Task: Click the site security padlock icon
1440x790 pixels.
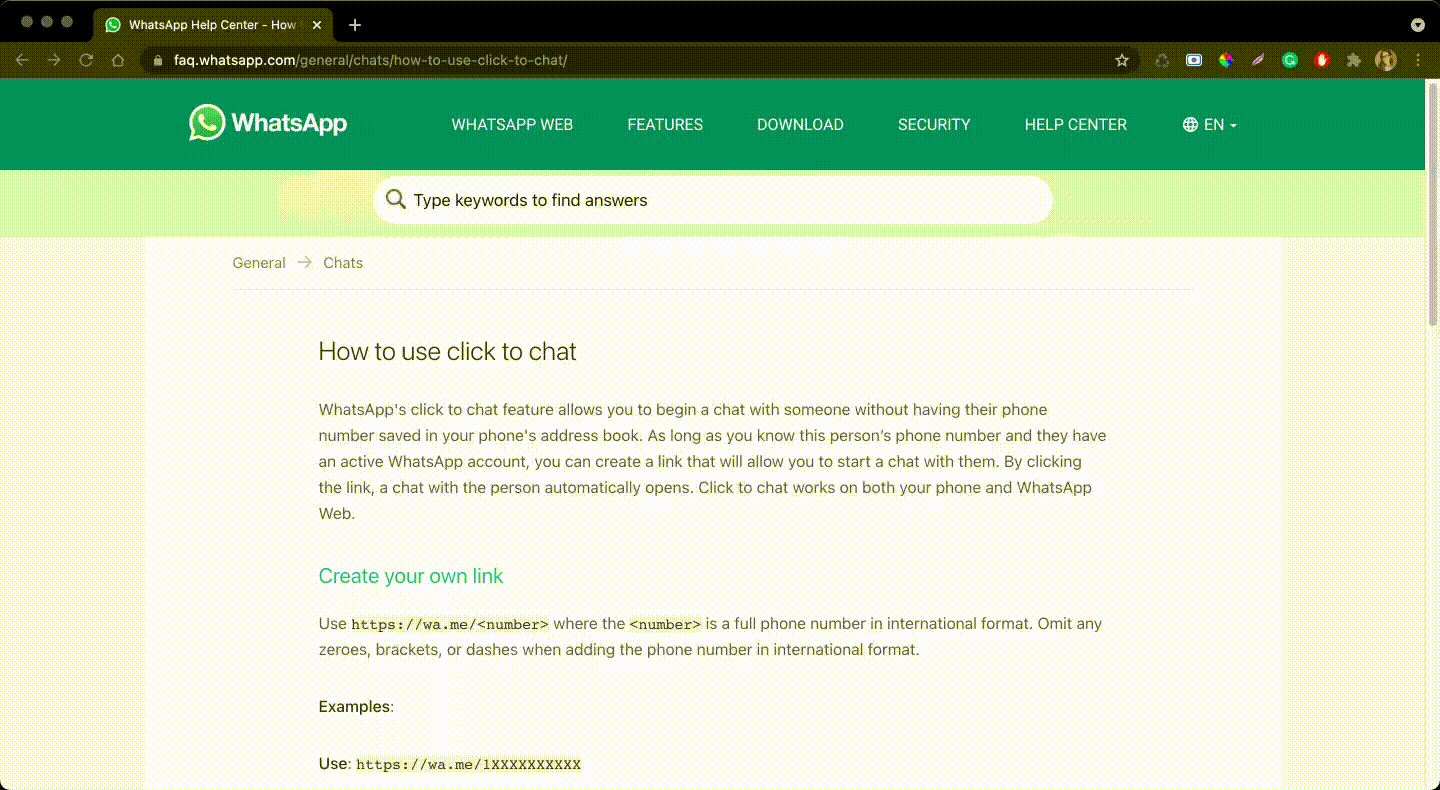Action: [157, 59]
